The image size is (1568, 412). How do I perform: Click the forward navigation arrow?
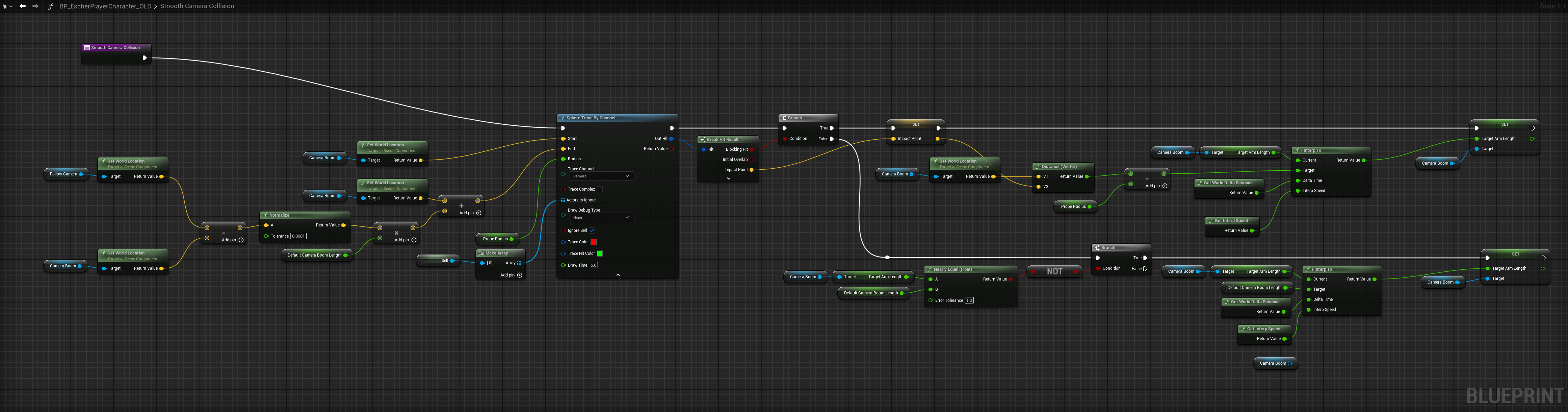click(x=35, y=6)
